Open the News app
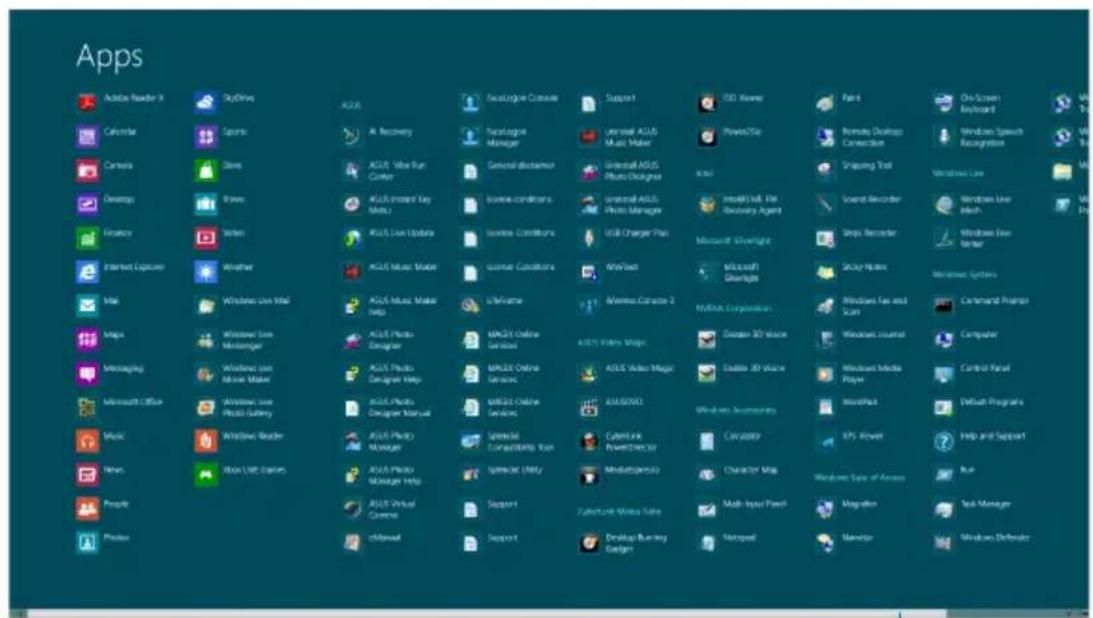 point(100,474)
